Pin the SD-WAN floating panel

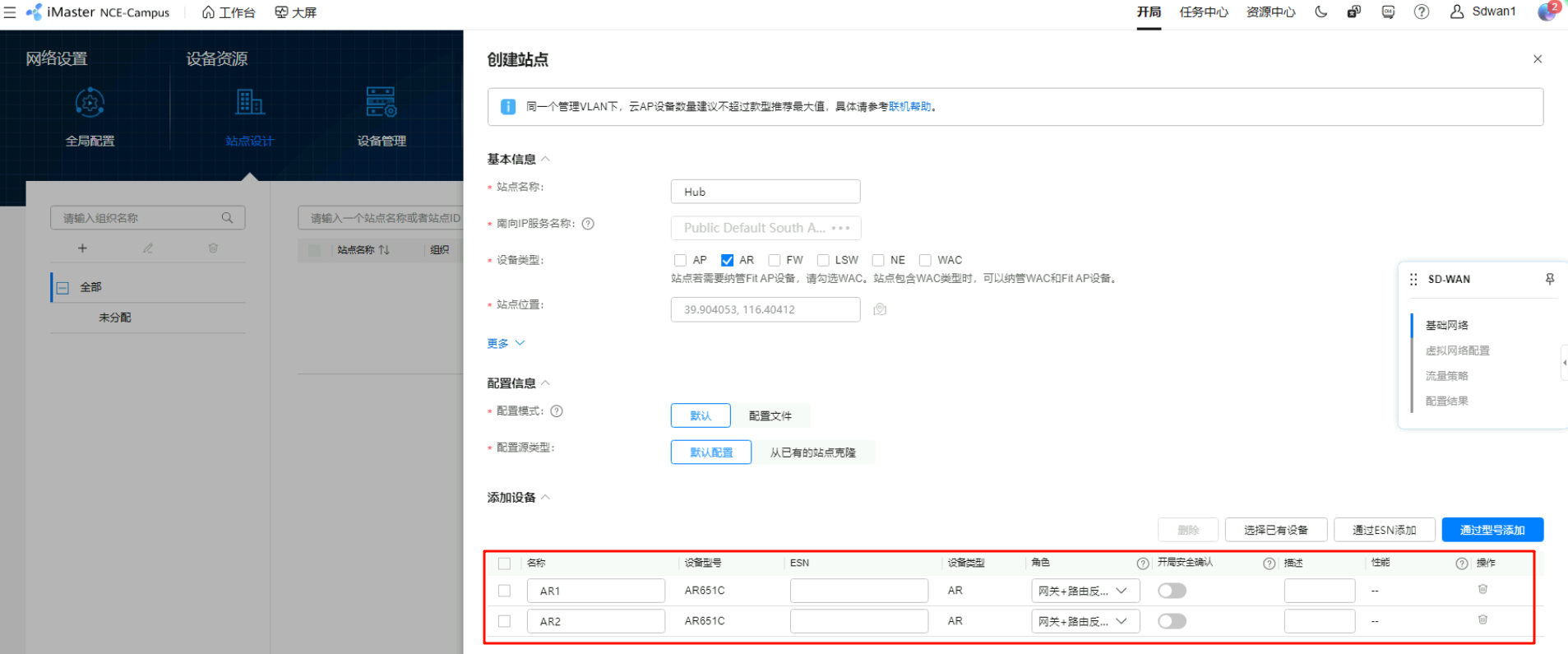(1549, 280)
